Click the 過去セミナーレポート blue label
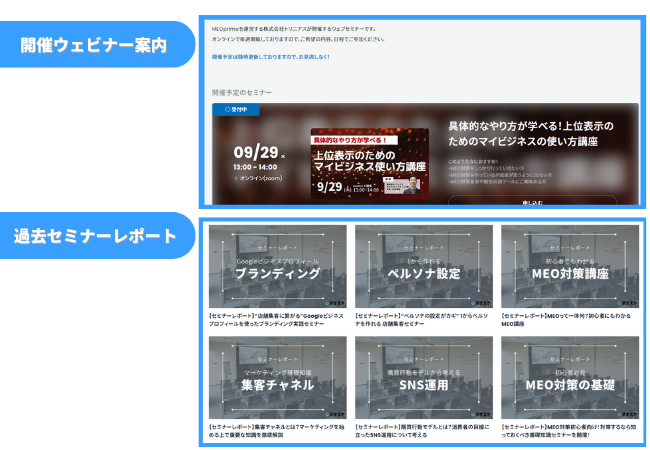This screenshot has width=650, height=450. pyautogui.click(x=97, y=236)
